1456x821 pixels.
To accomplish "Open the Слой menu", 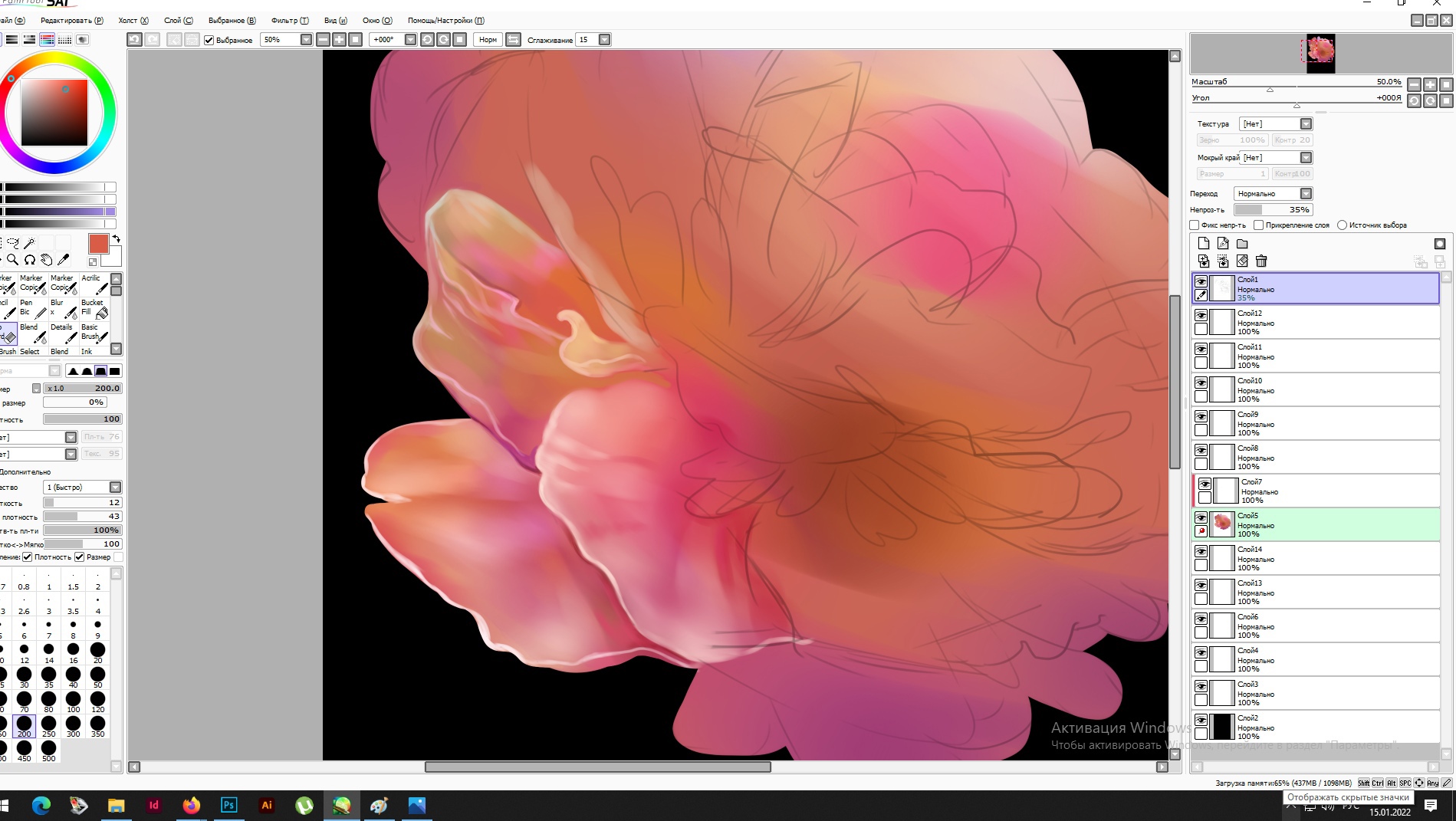I will click(x=179, y=21).
